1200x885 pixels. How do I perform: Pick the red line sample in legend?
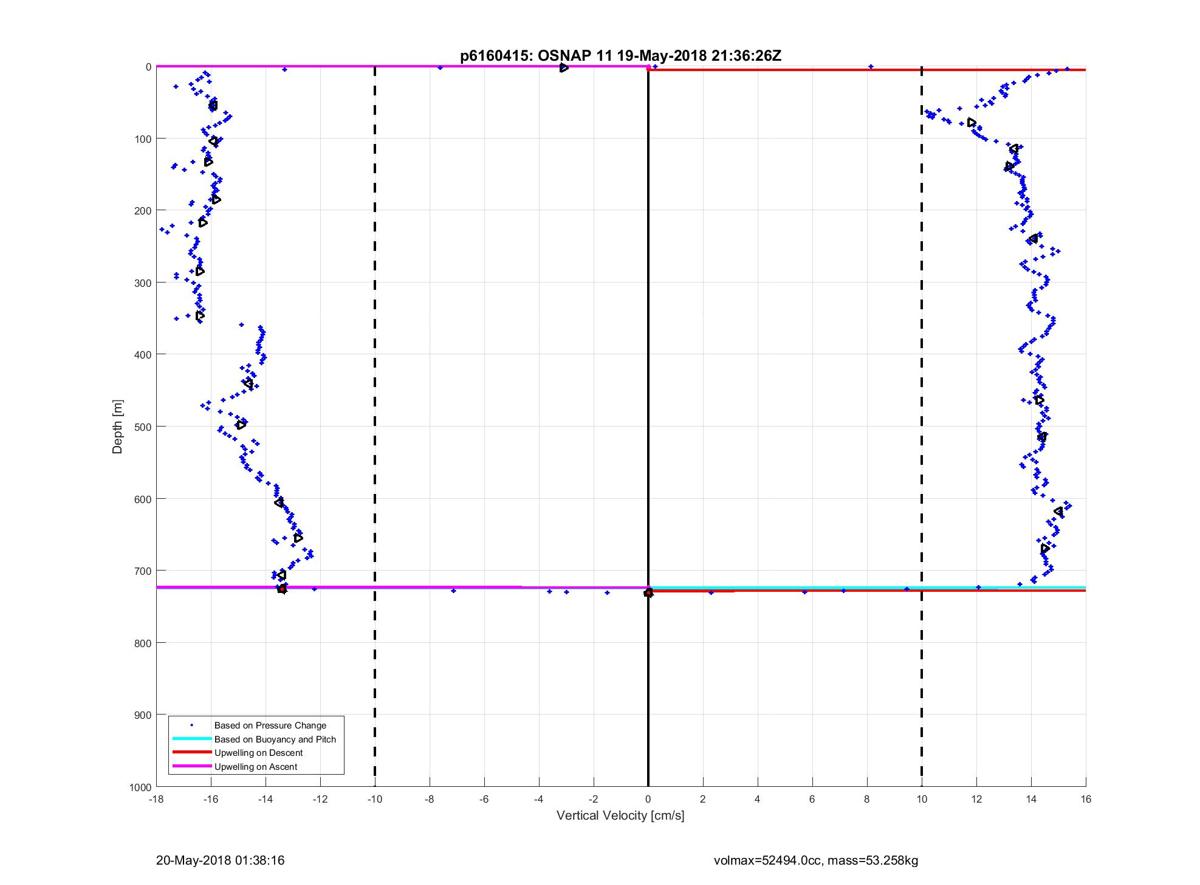pyautogui.click(x=191, y=752)
